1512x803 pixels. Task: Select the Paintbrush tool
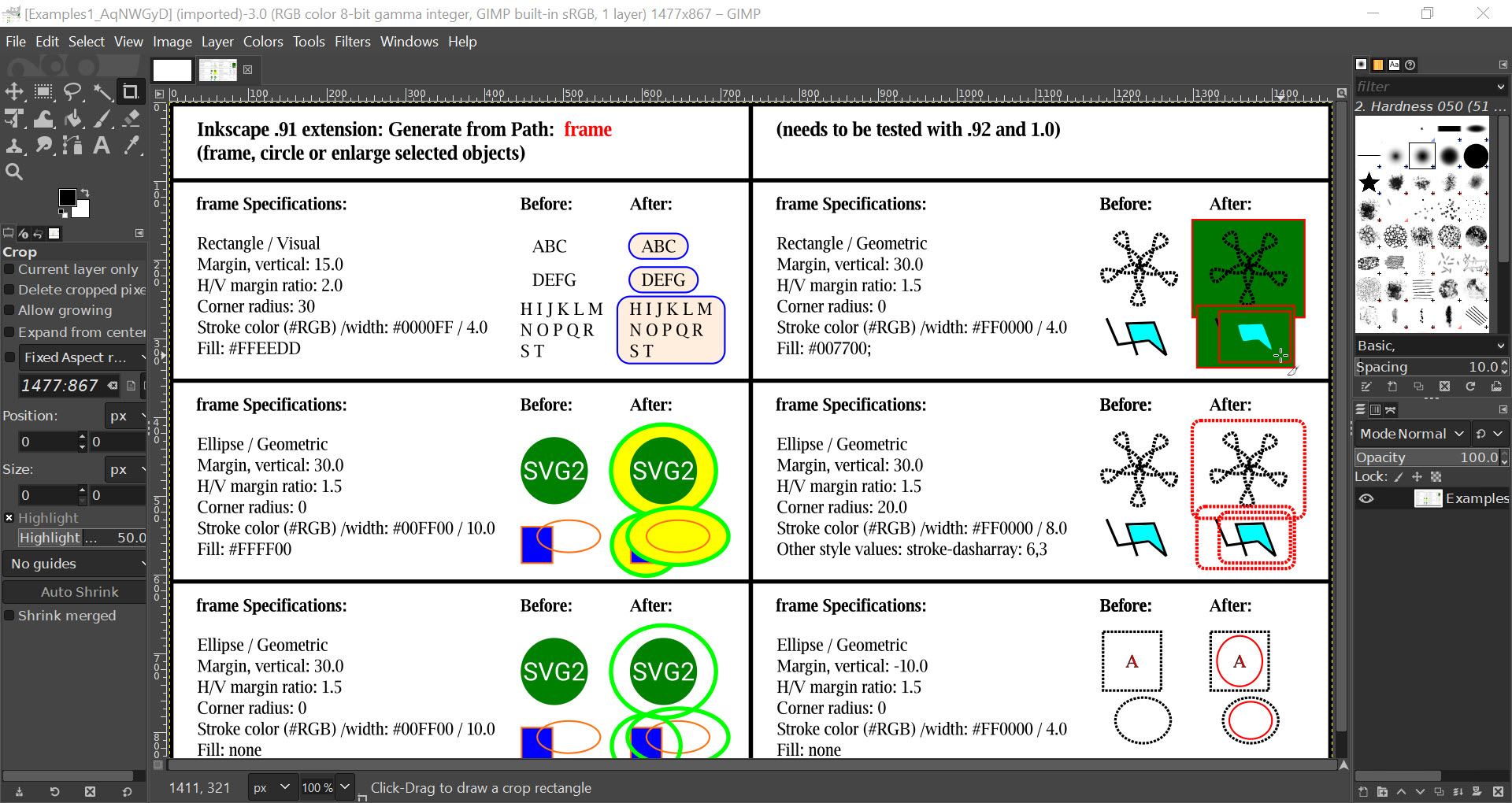pos(102,119)
